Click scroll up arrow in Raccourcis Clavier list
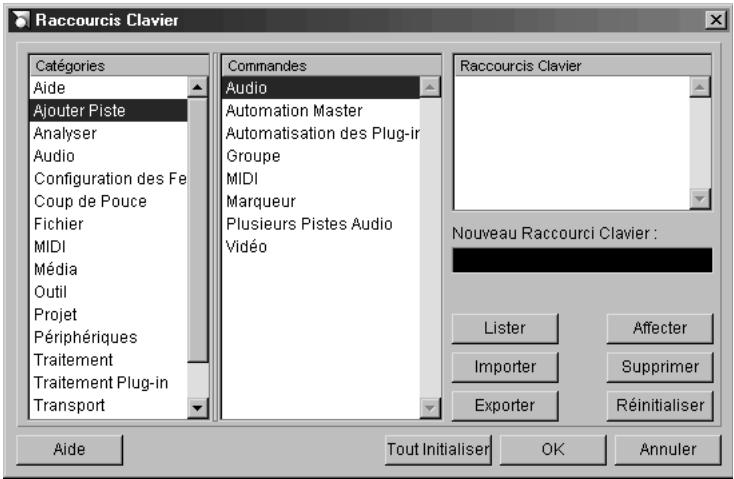The width and height of the screenshot is (734, 479). pyautogui.click(x=700, y=87)
